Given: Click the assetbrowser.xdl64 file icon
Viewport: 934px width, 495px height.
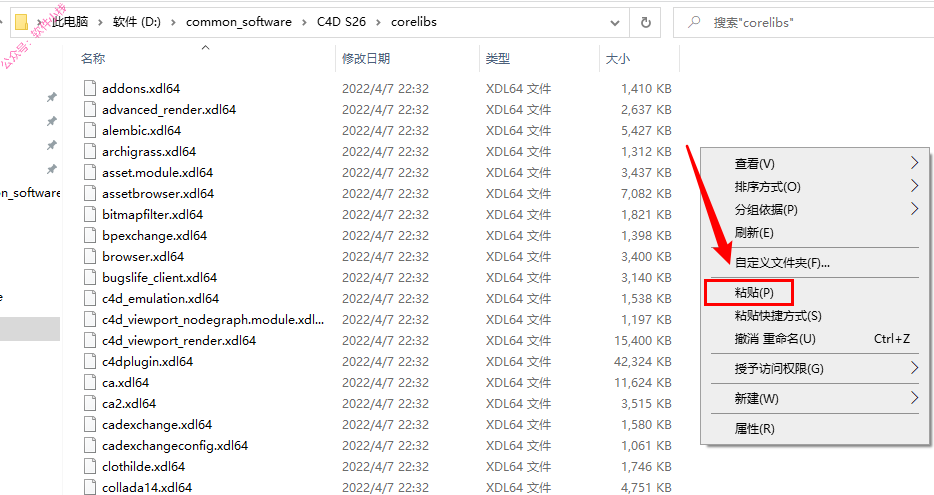Looking at the screenshot, I should coord(90,193).
